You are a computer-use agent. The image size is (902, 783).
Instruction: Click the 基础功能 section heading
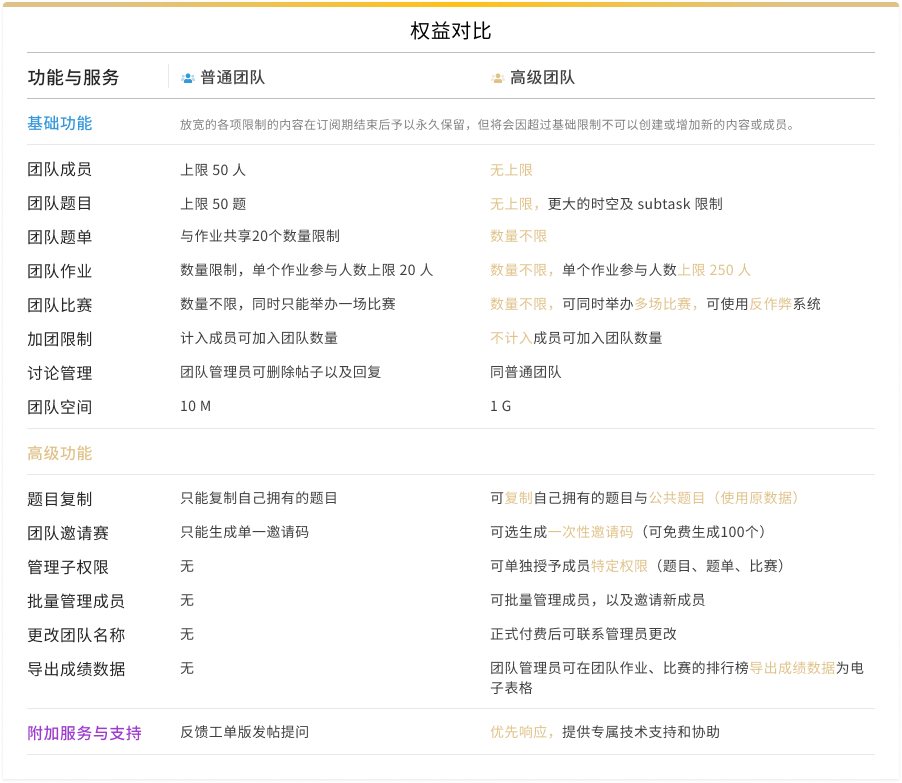[x=60, y=123]
